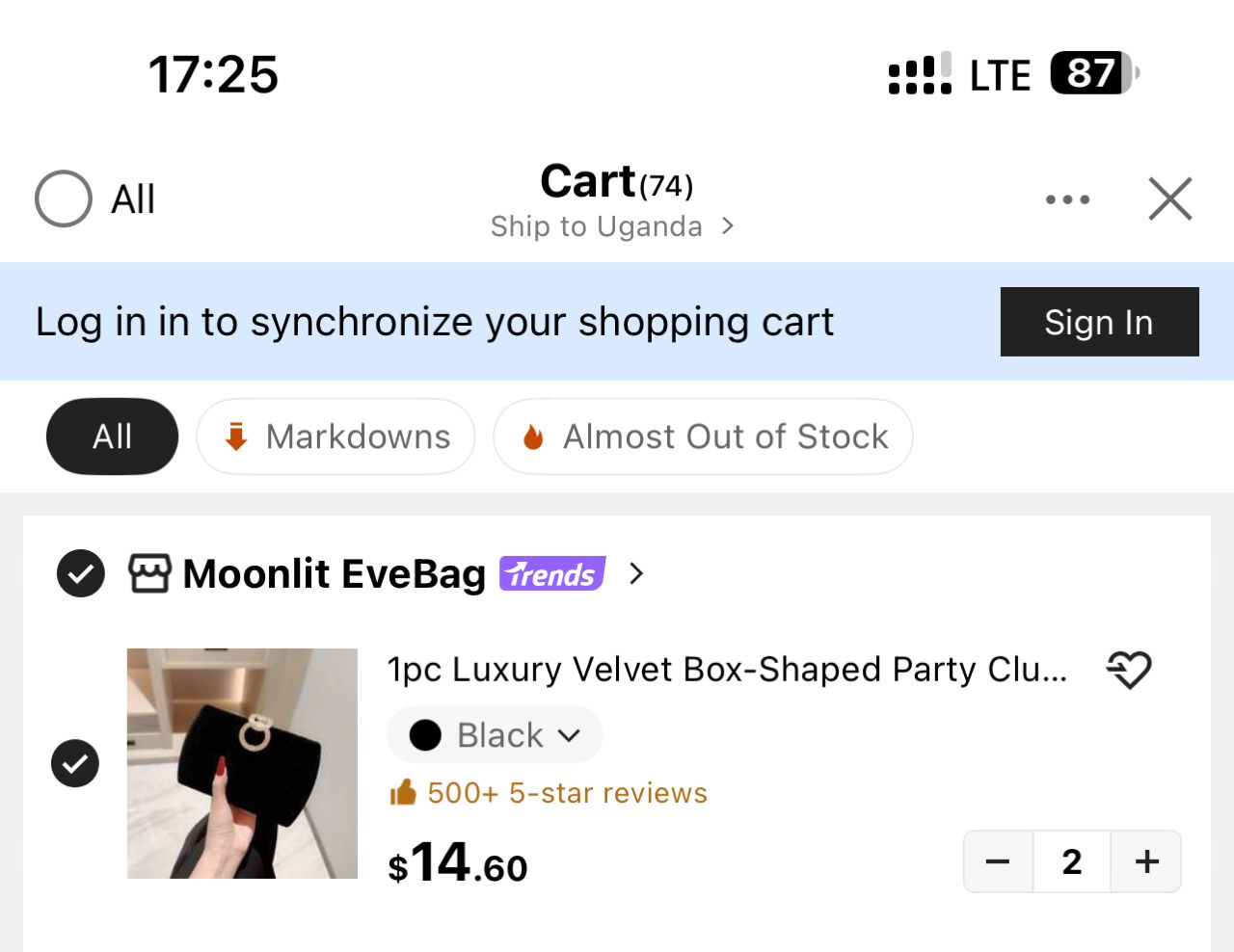Tap the wishlist heart icon for the clutch
The image size is (1234, 952).
[1129, 669]
